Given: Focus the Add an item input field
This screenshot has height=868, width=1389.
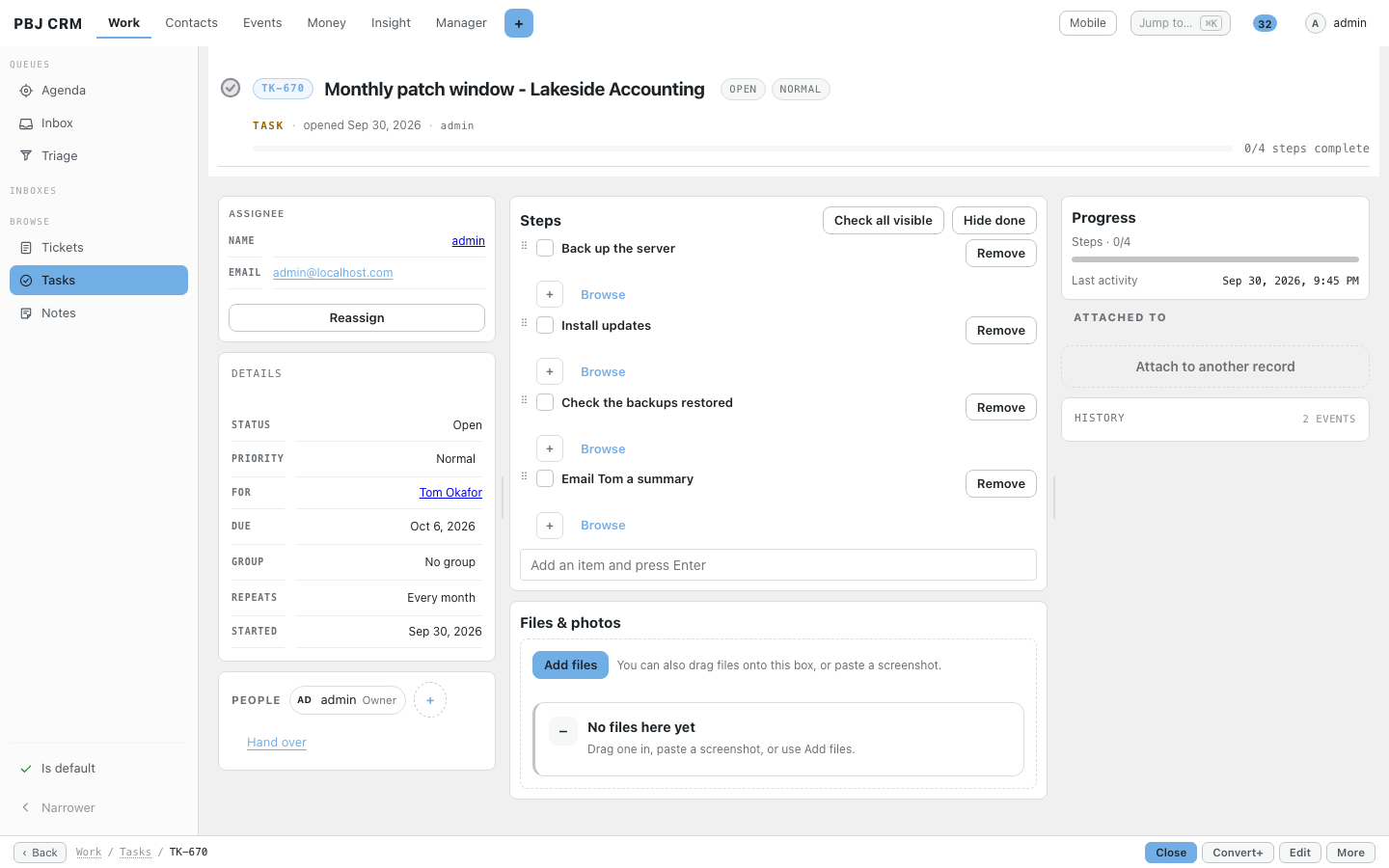Looking at the screenshot, I should 778,565.
